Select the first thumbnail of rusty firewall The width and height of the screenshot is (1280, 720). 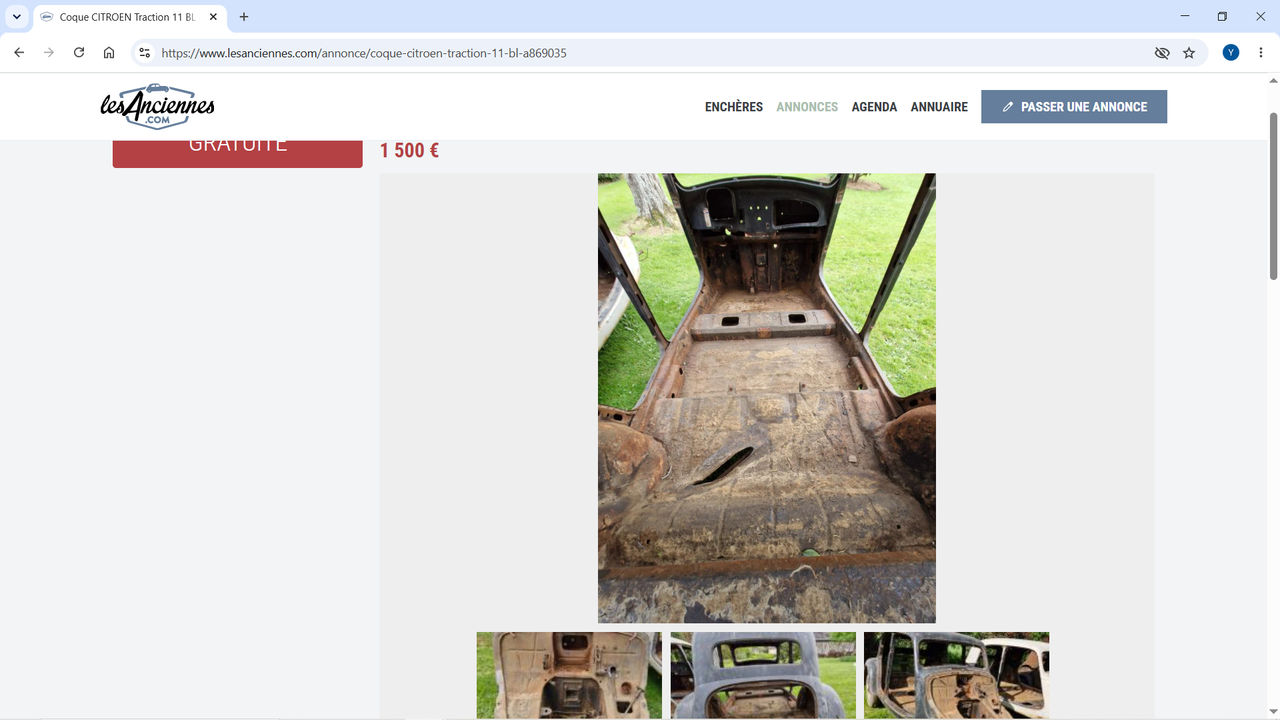tap(569, 675)
